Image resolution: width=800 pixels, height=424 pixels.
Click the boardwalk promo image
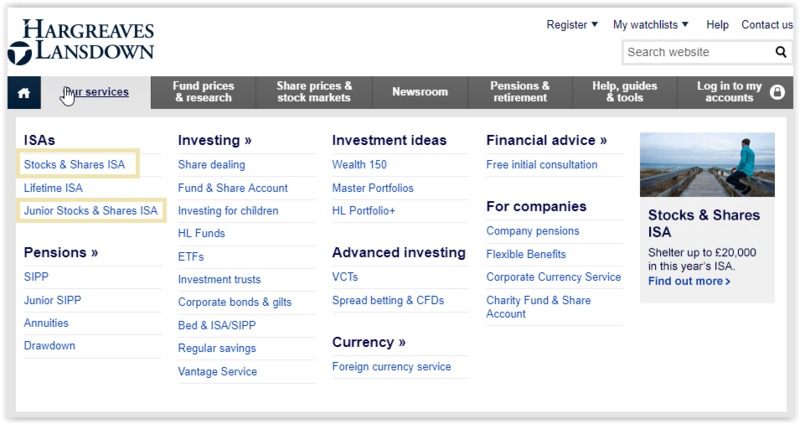(707, 165)
